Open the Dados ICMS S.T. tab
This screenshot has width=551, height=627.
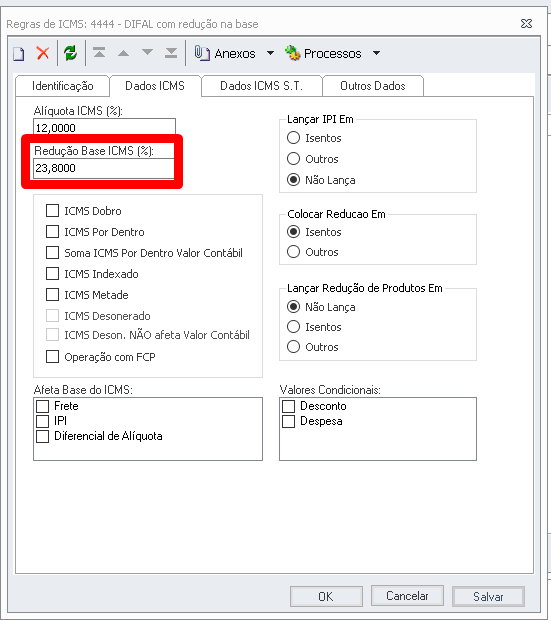click(x=262, y=86)
